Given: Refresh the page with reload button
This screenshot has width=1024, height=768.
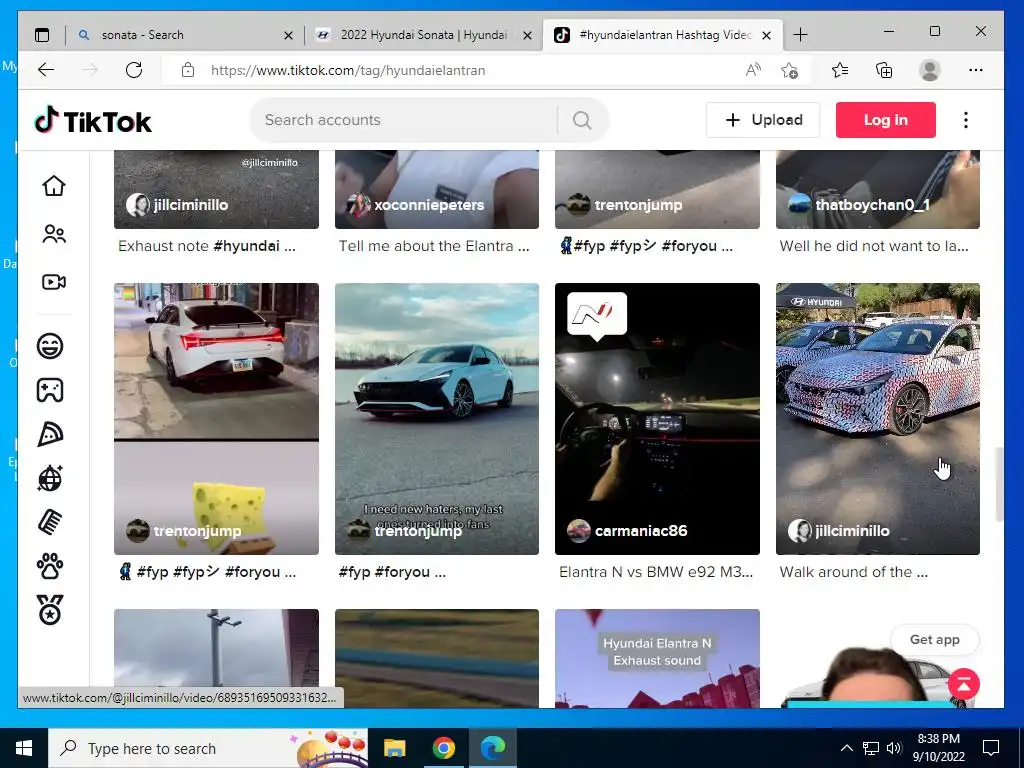Looking at the screenshot, I should [x=134, y=70].
